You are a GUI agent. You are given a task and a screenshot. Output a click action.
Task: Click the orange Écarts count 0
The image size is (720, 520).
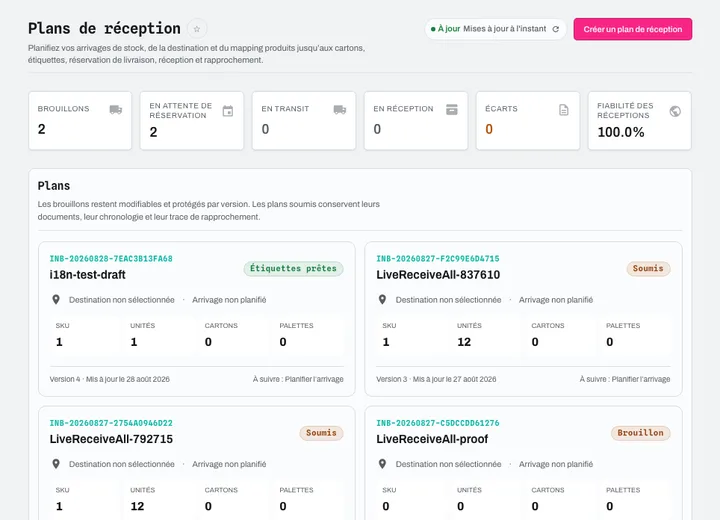pyautogui.click(x=489, y=129)
